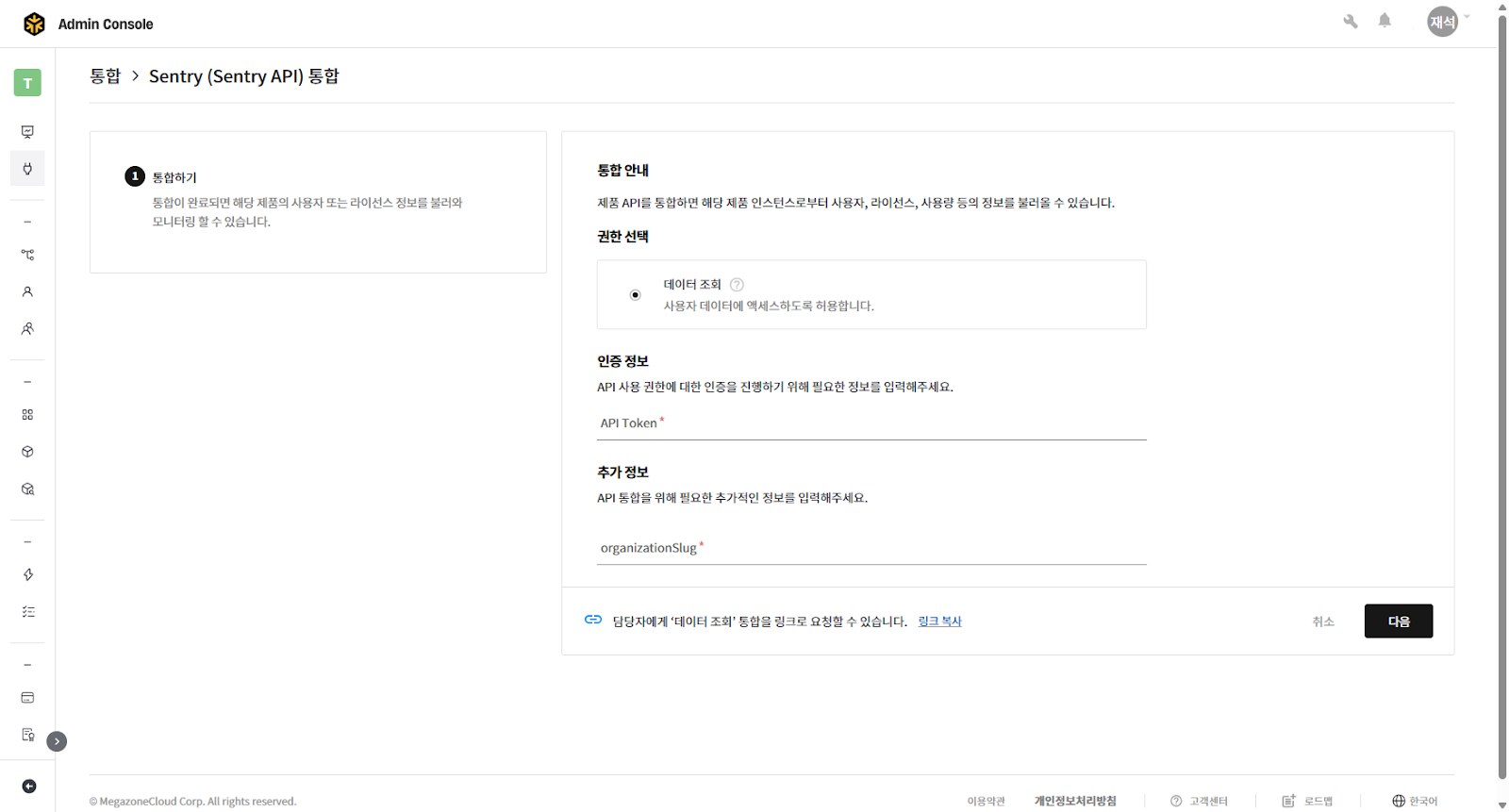Screen dimensions: 1509x812
Task: Select the 데이터 조회 radio button
Action: tap(636, 295)
